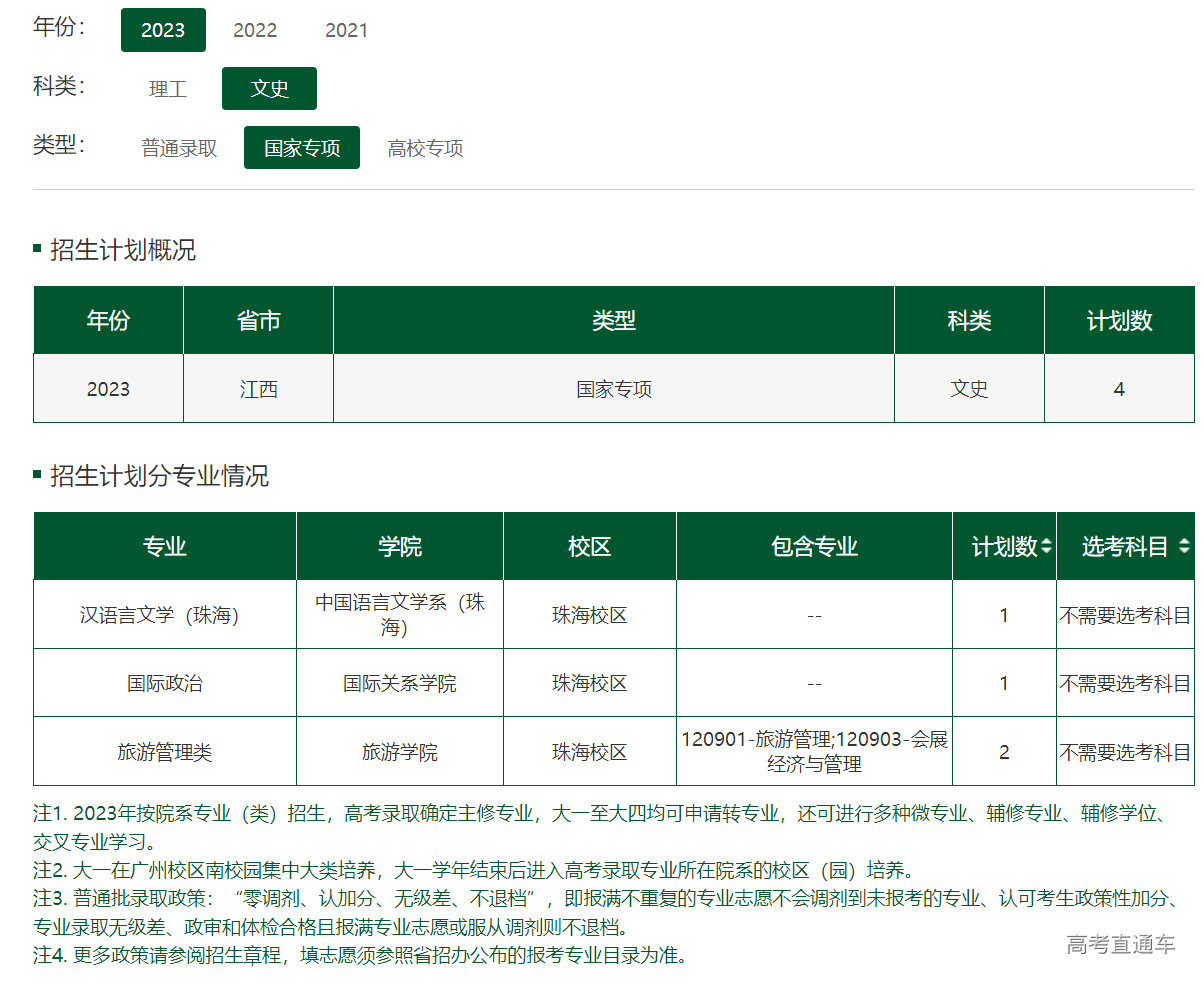This screenshot has width=1204, height=984.
Task: Click the 江西 province cell
Action: (259, 389)
